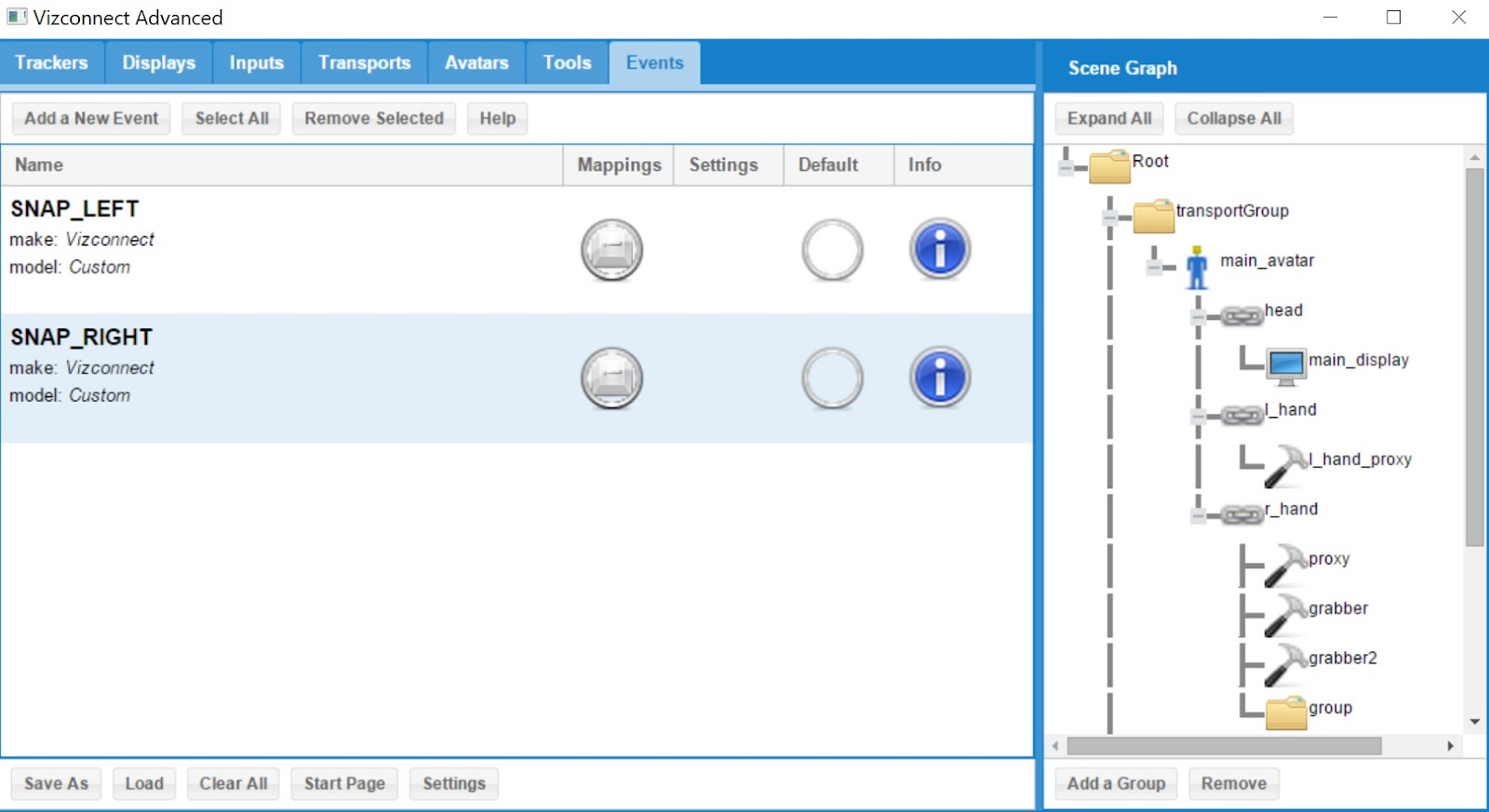Select the SNAP_RIGHT event name
Viewport: 1489px width, 812px height.
(81, 337)
